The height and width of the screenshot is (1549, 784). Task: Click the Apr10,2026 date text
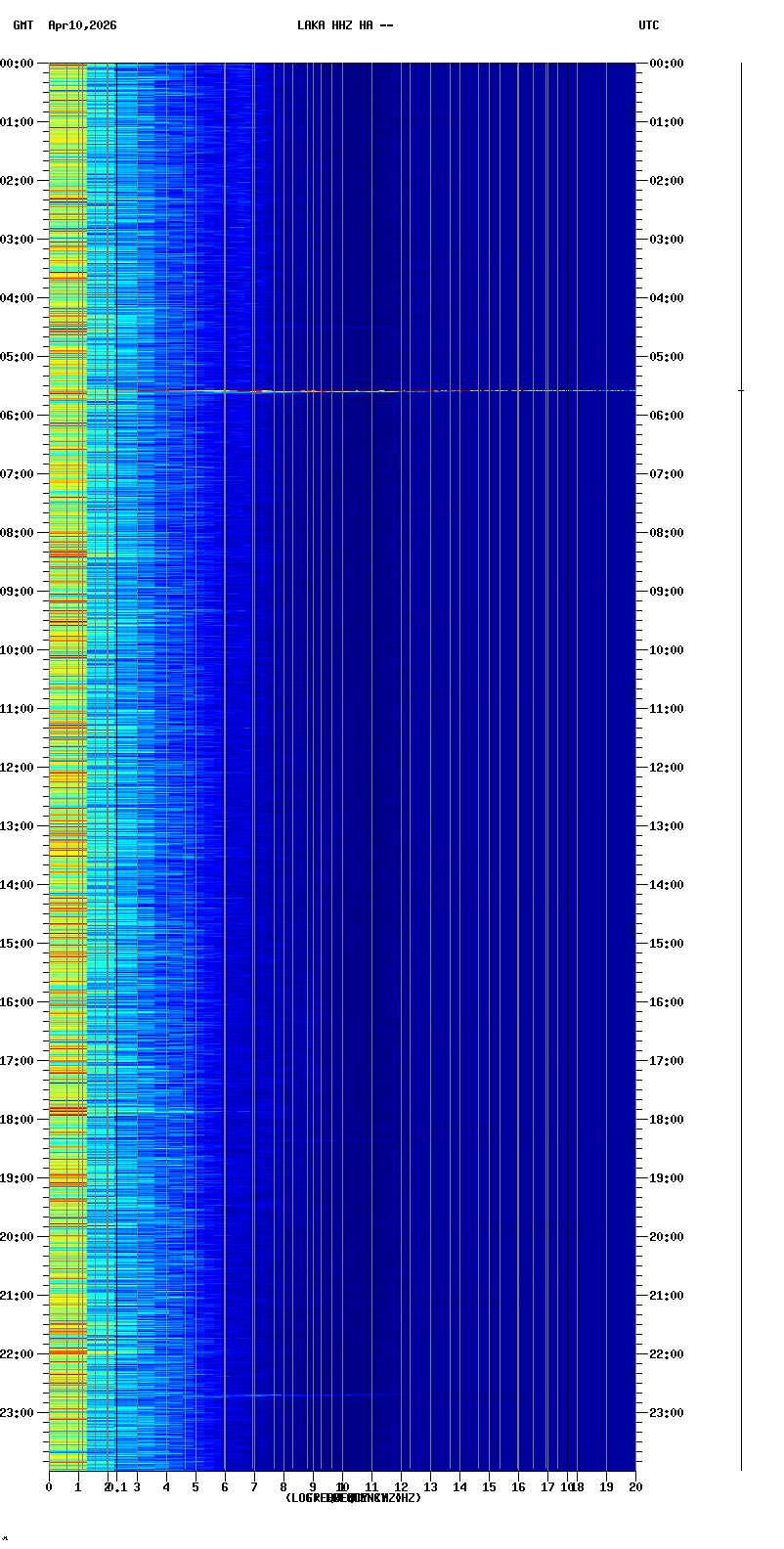pyautogui.click(x=82, y=25)
